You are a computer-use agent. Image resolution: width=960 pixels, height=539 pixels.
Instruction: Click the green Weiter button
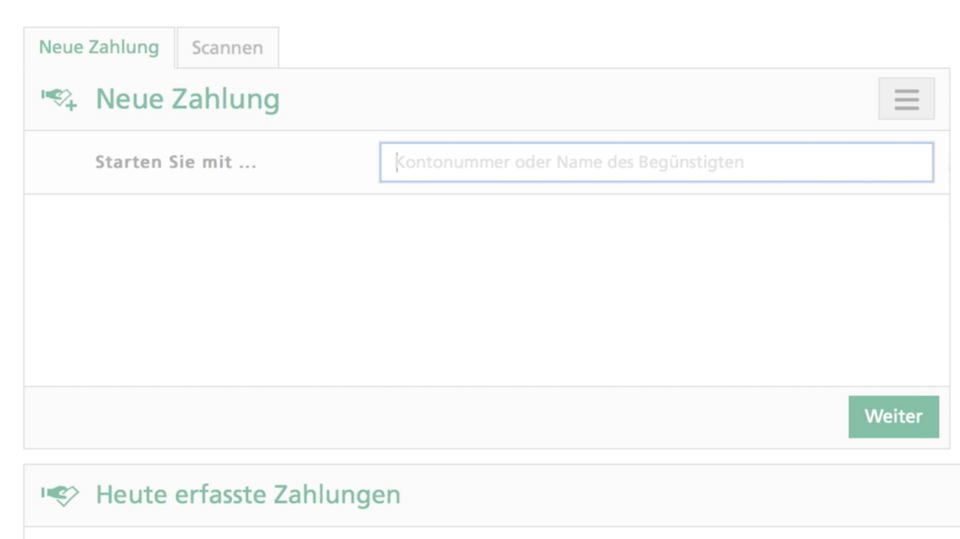(893, 416)
